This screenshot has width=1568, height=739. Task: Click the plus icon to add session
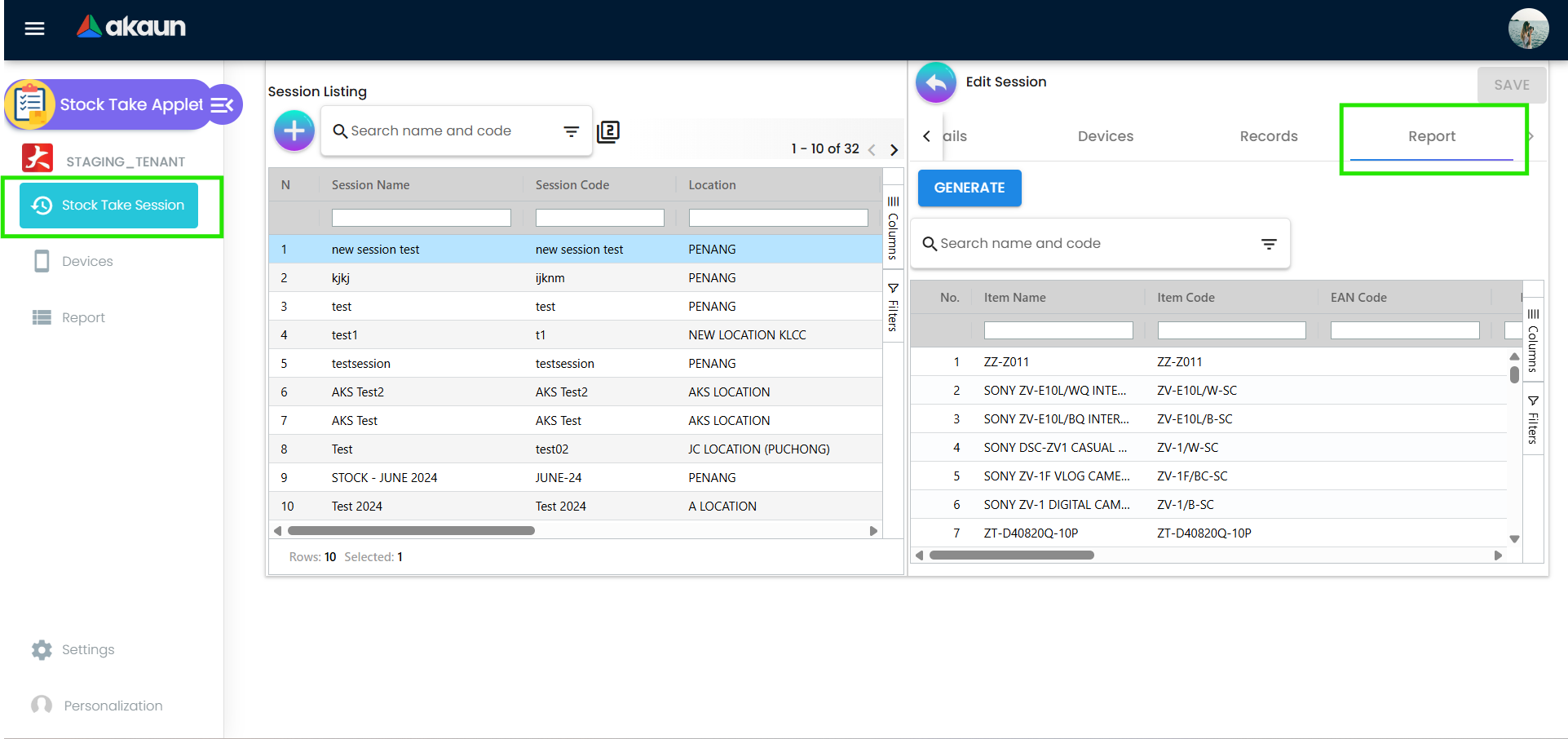[294, 131]
